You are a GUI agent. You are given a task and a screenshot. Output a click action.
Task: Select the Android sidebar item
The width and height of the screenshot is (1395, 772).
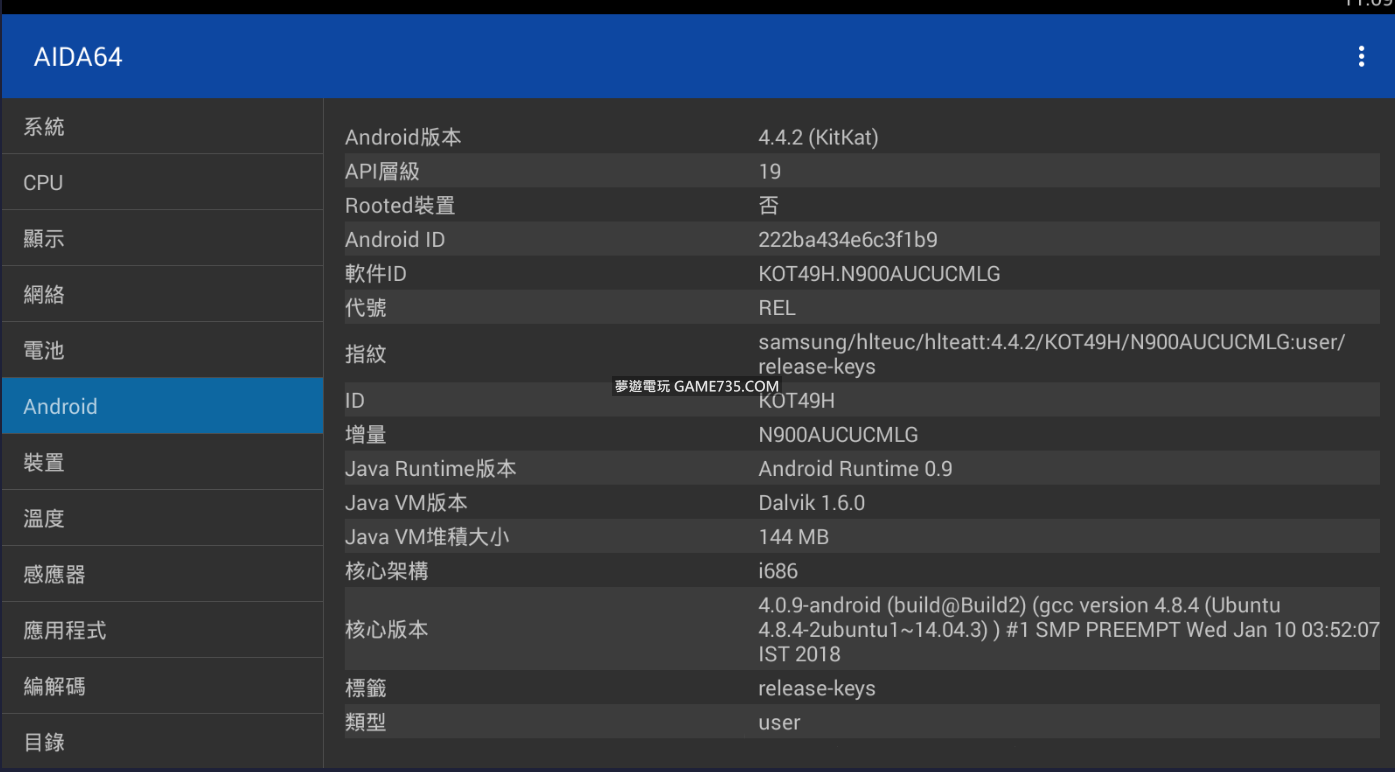click(163, 406)
